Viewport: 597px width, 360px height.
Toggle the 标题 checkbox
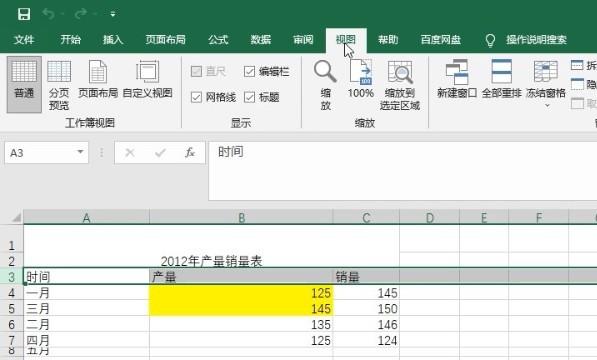coord(249,97)
